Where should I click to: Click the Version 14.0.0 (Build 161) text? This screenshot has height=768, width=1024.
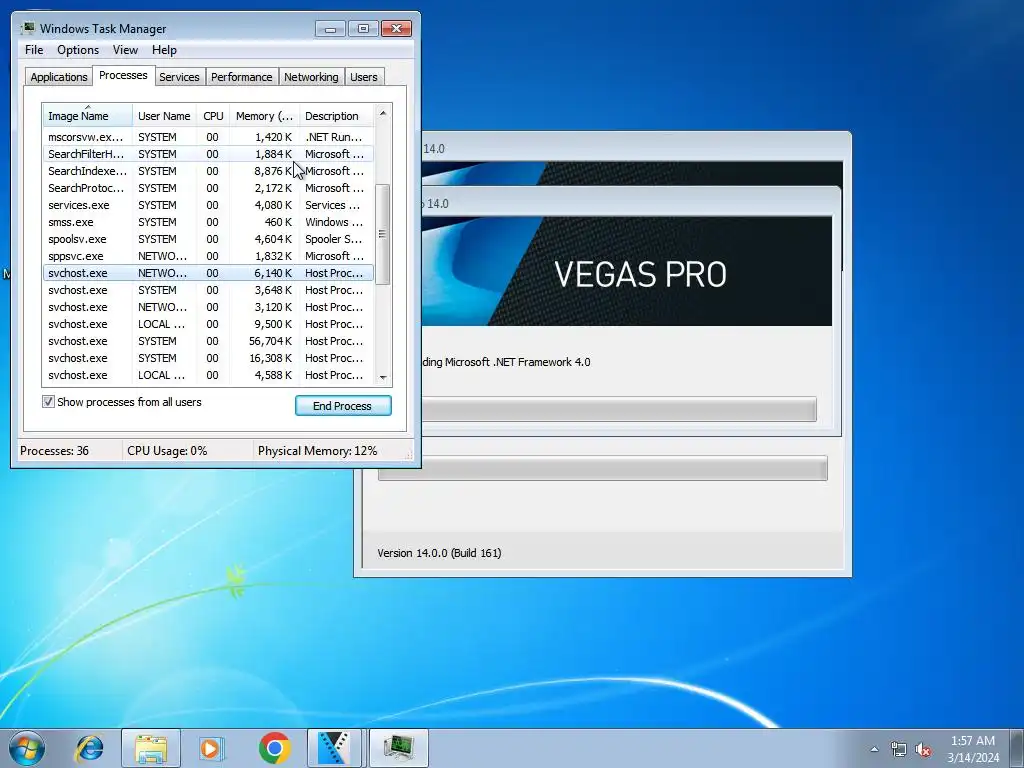pos(440,553)
